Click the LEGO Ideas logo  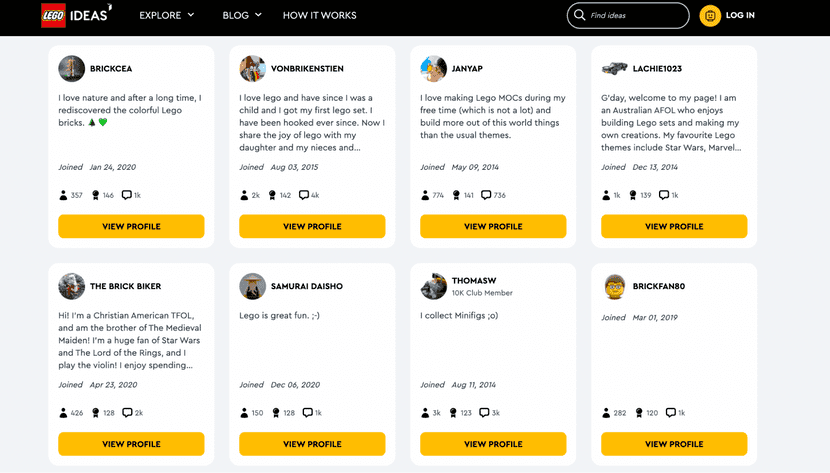pos(76,15)
